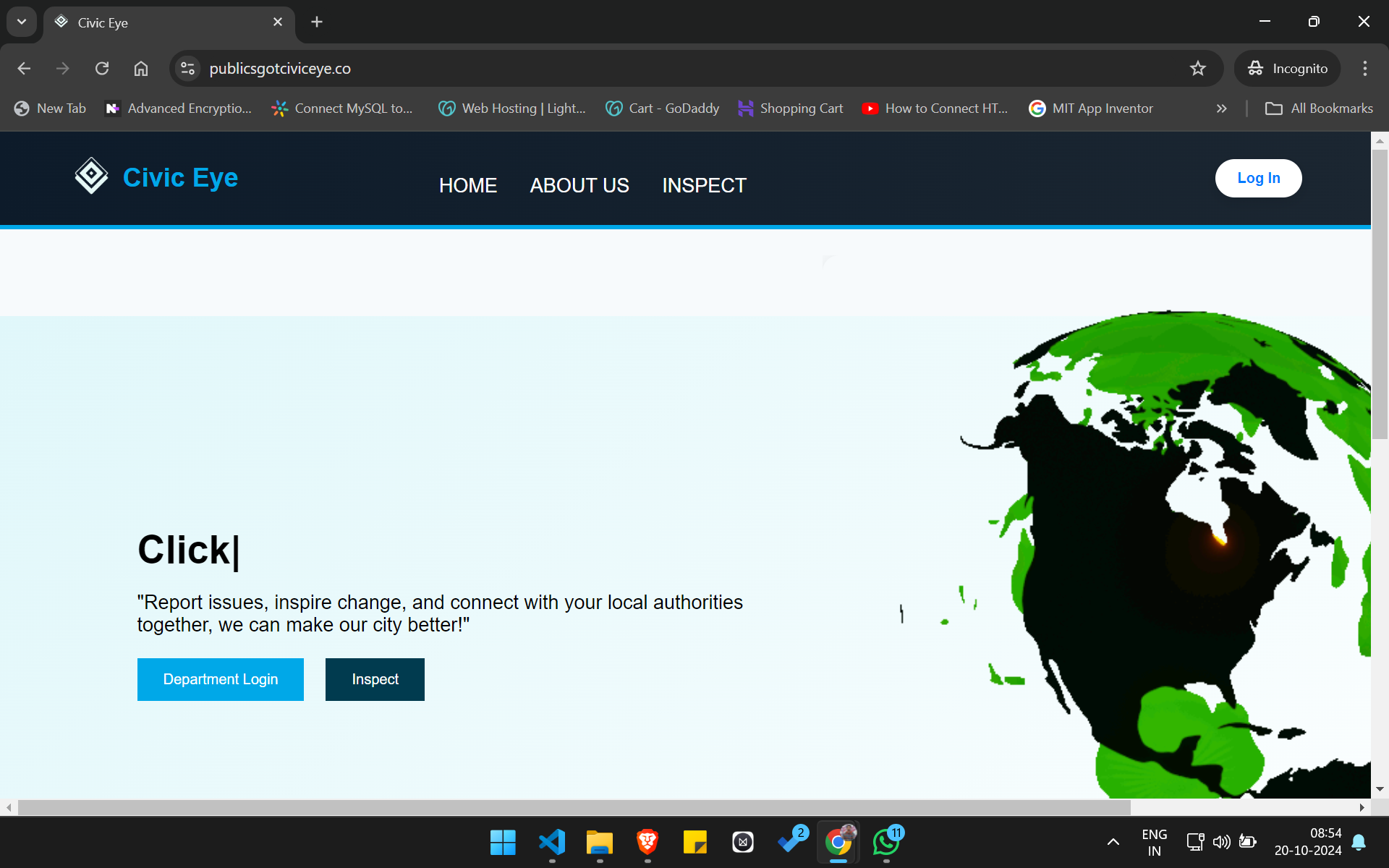This screenshot has height=868, width=1389.
Task: Reload the page with the refresh icon
Action: 102,69
